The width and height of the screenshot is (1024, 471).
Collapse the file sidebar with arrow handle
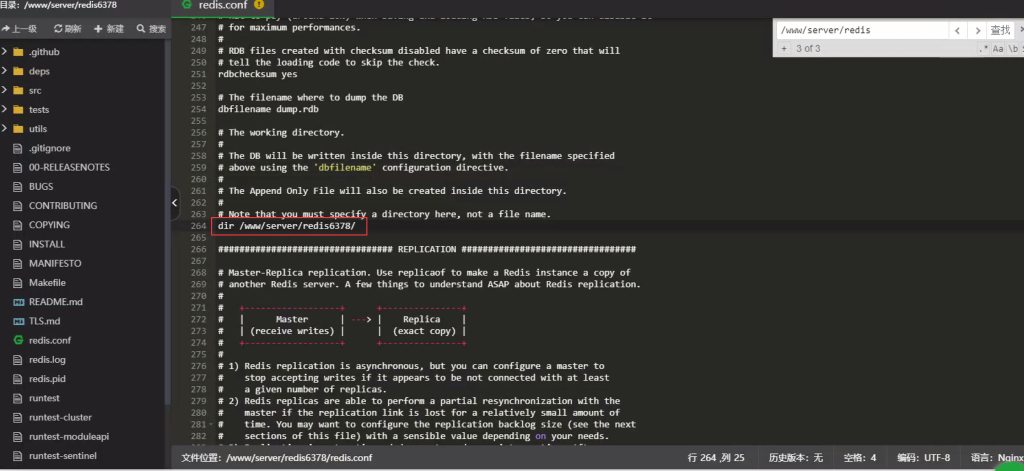(x=175, y=204)
